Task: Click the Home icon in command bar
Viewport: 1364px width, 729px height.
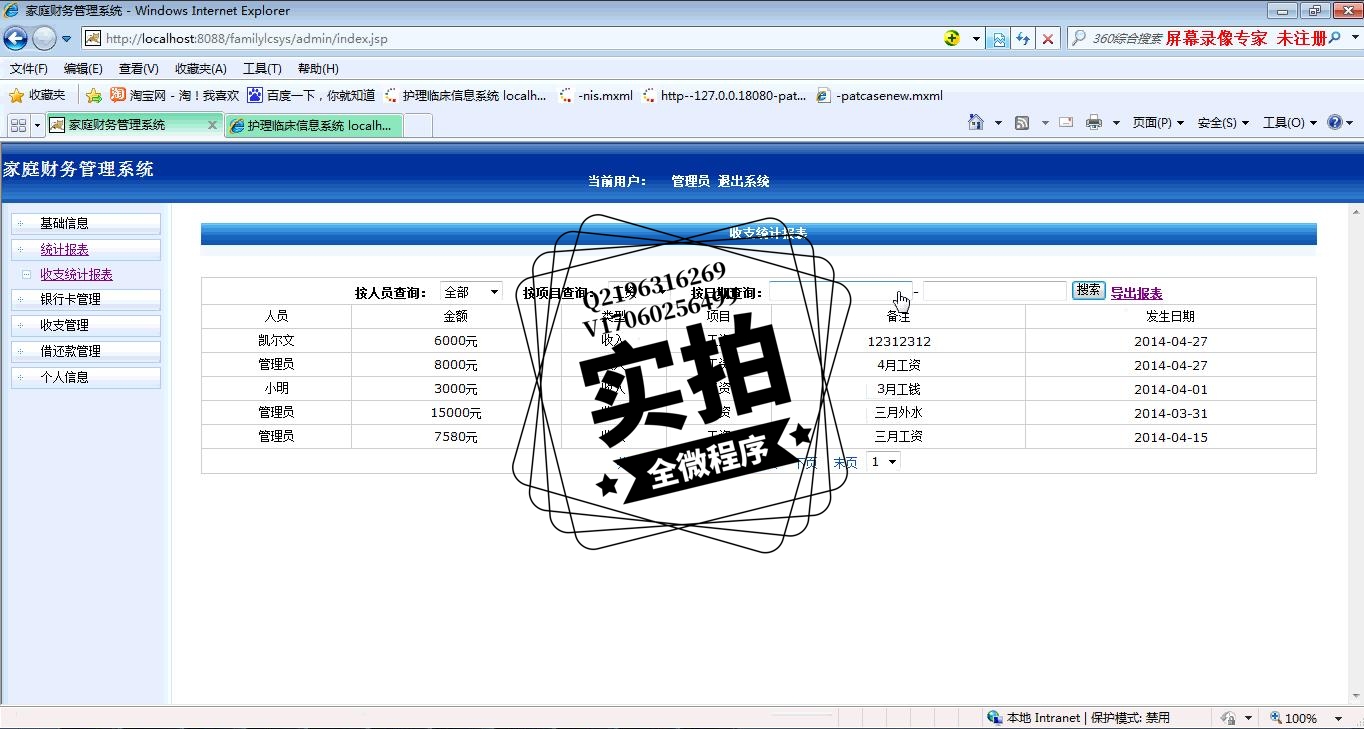Action: click(976, 122)
